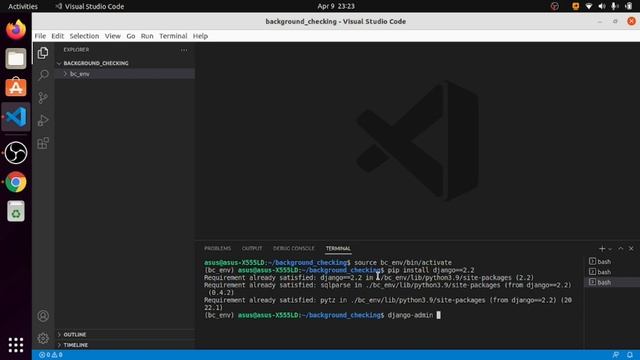Click Visual Studio Code dock icon
The height and width of the screenshot is (360, 640).
coord(16,117)
